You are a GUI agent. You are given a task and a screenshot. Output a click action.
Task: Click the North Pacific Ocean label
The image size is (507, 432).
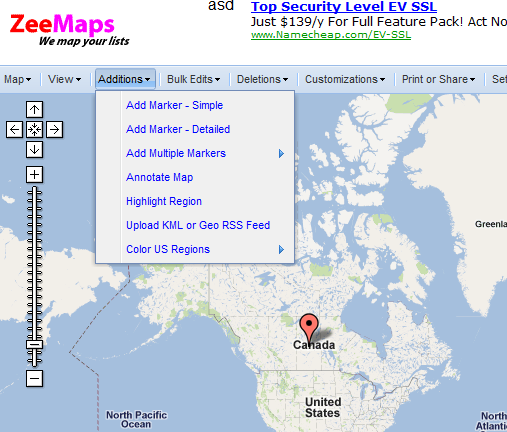click(136, 419)
